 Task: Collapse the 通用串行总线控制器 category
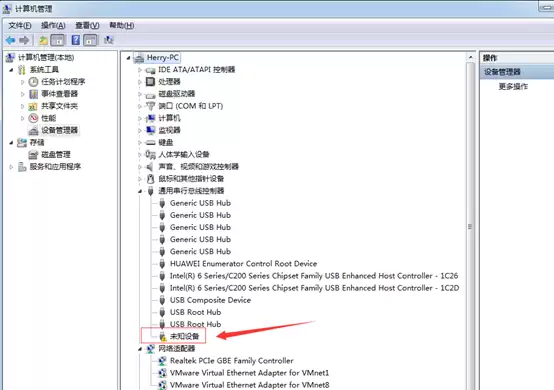pos(140,191)
